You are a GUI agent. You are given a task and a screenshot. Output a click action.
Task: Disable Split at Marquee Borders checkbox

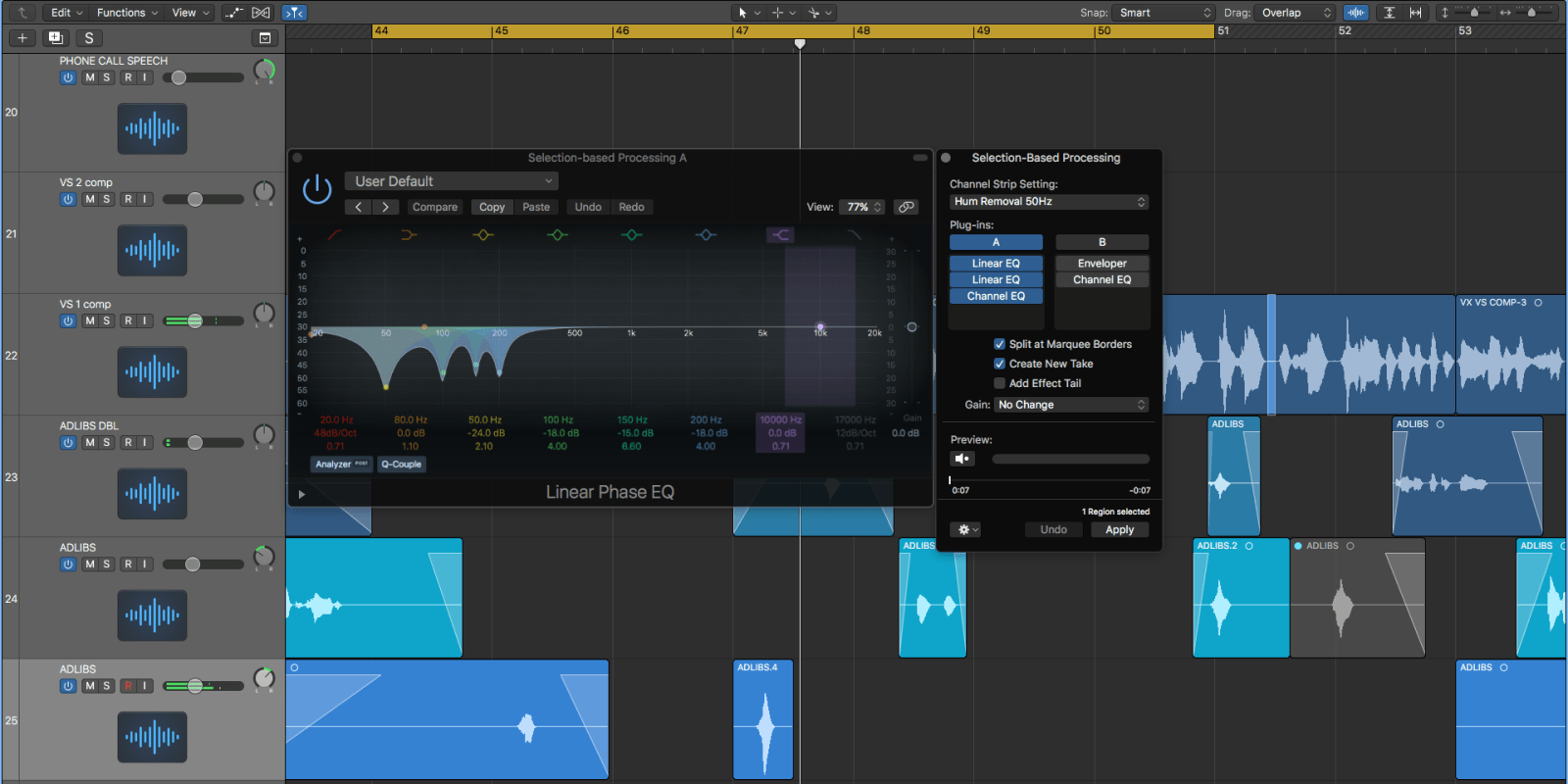1000,344
